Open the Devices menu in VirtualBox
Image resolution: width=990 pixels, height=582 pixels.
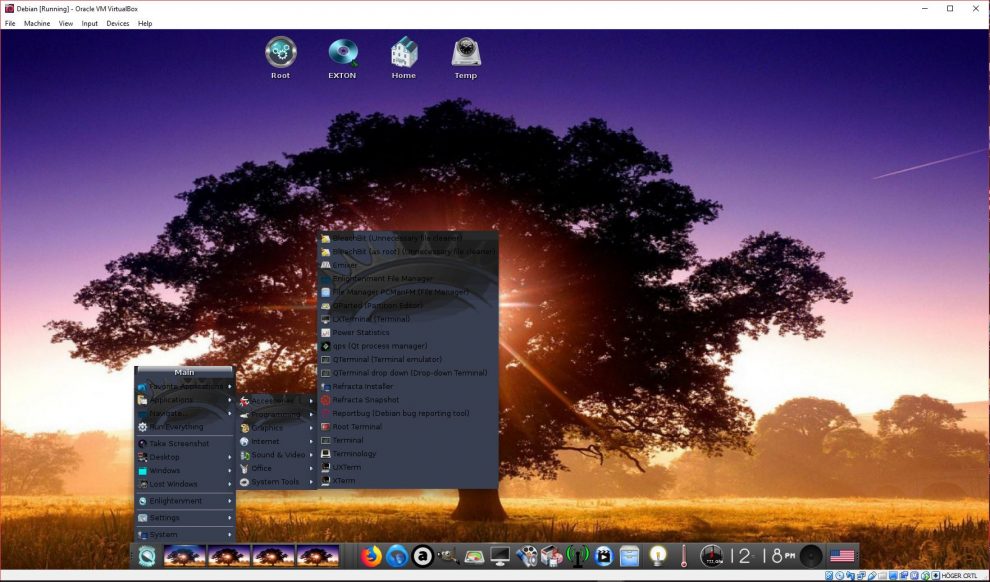pyautogui.click(x=117, y=23)
